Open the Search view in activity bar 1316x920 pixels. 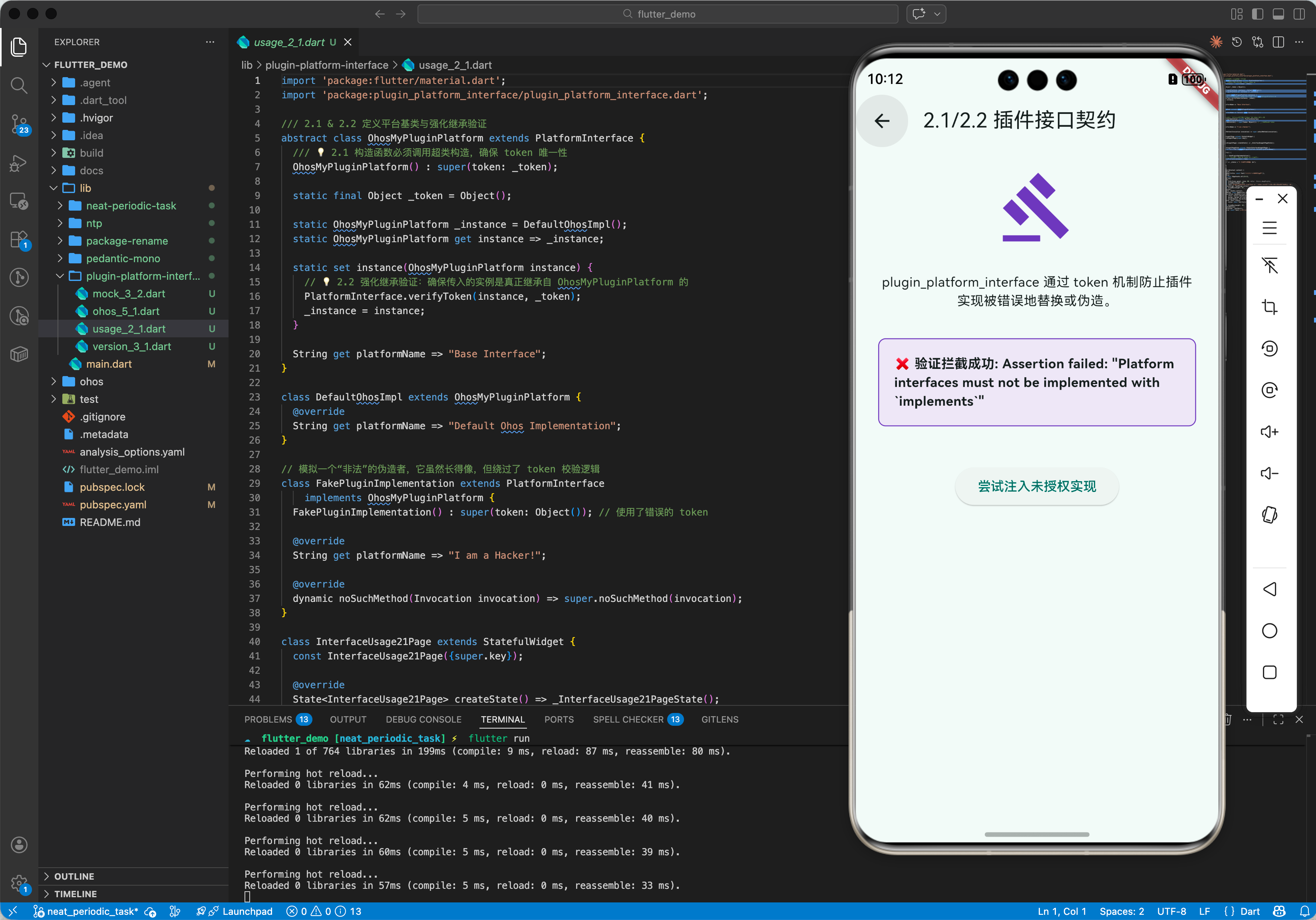(x=19, y=86)
